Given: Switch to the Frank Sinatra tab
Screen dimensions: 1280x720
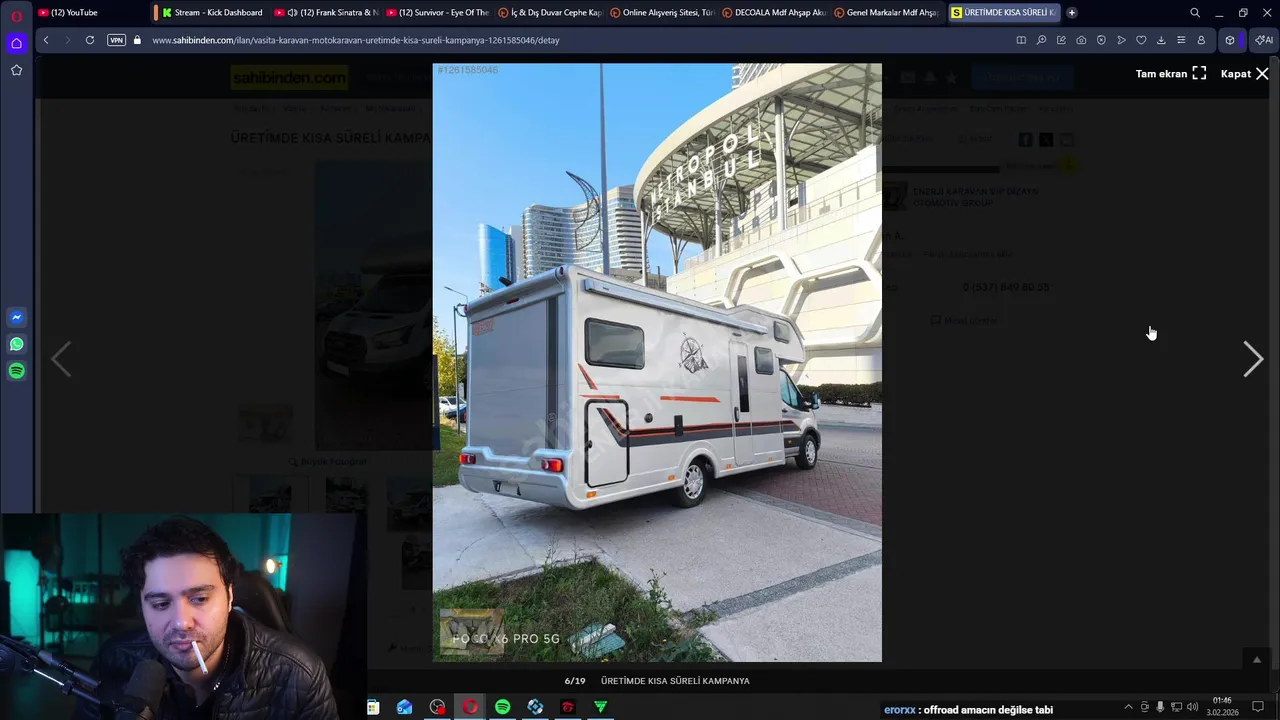Looking at the screenshot, I should [326, 13].
